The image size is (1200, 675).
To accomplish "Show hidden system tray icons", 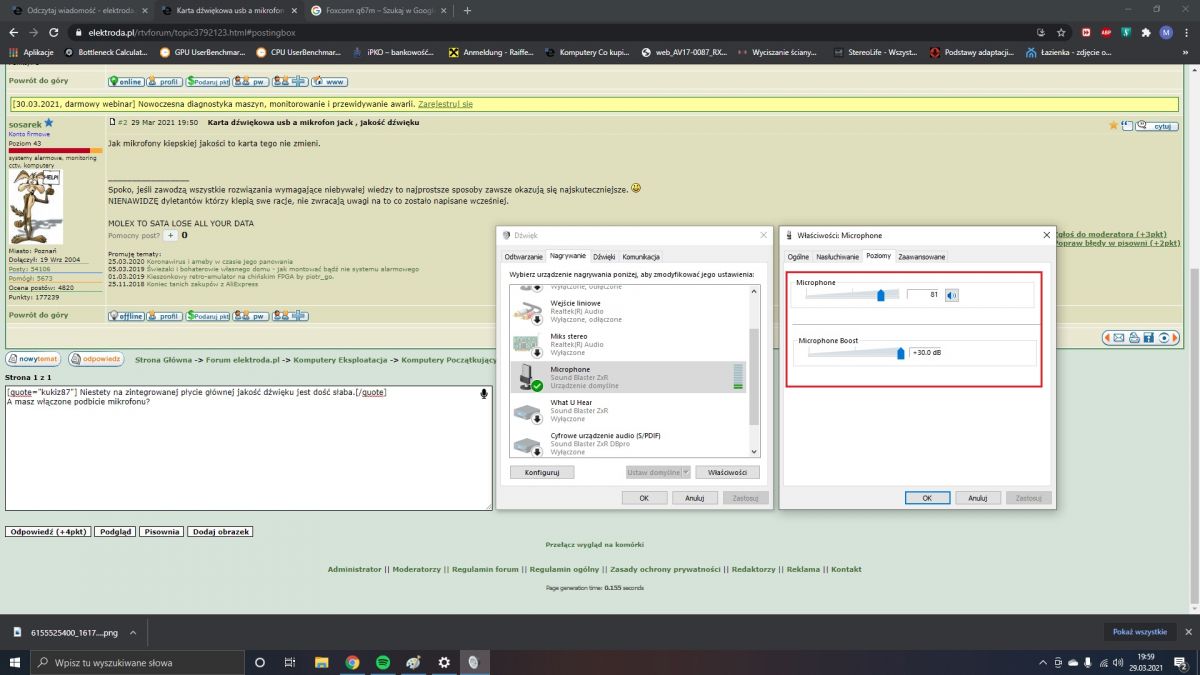I will pyautogui.click(x=1043, y=662).
